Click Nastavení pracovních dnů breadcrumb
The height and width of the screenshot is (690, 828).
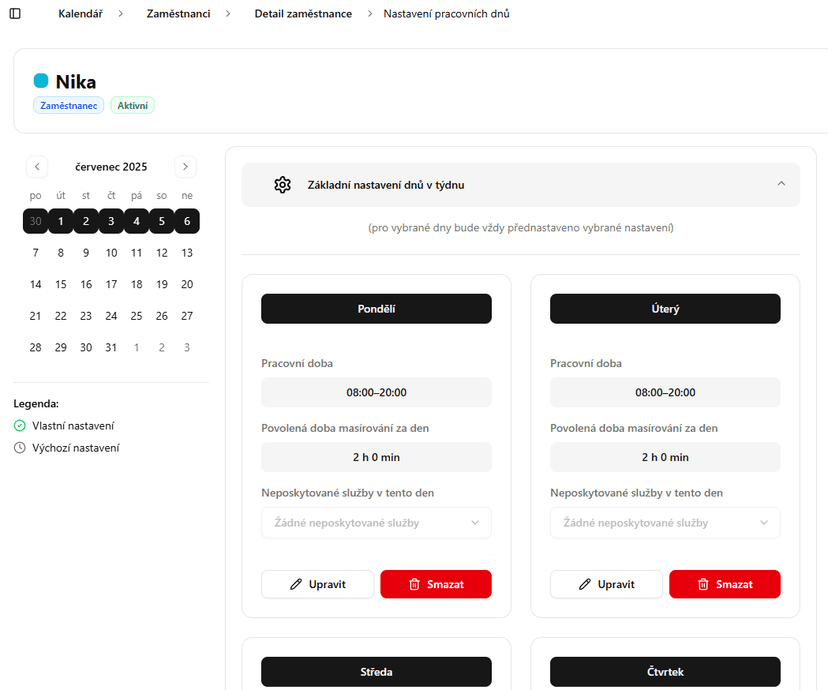pos(446,14)
